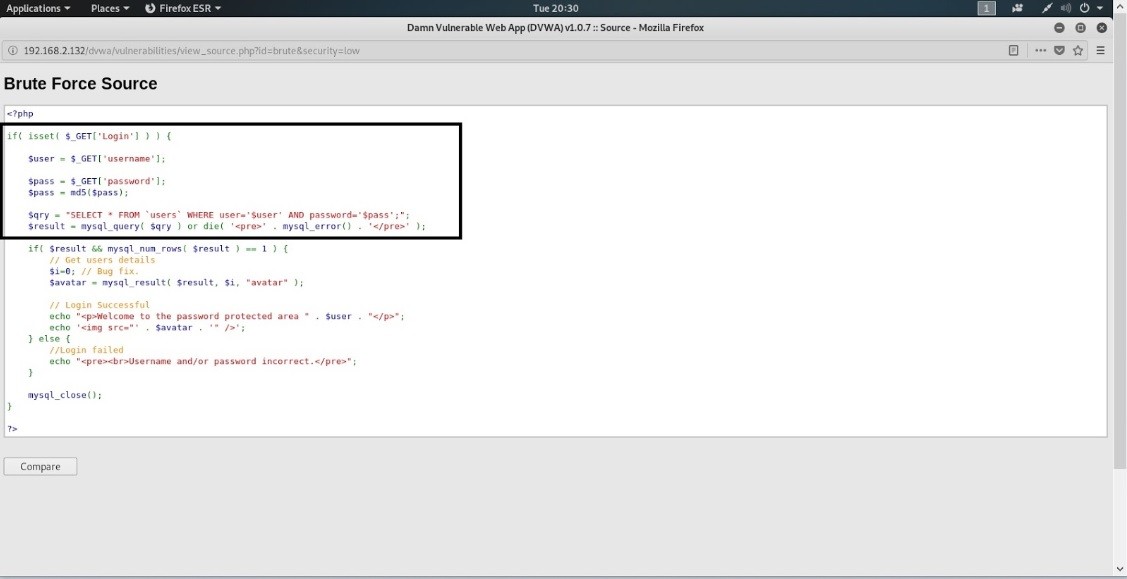Toggle Reader View icon in the address bar
The image size is (1127, 579).
[1013, 51]
